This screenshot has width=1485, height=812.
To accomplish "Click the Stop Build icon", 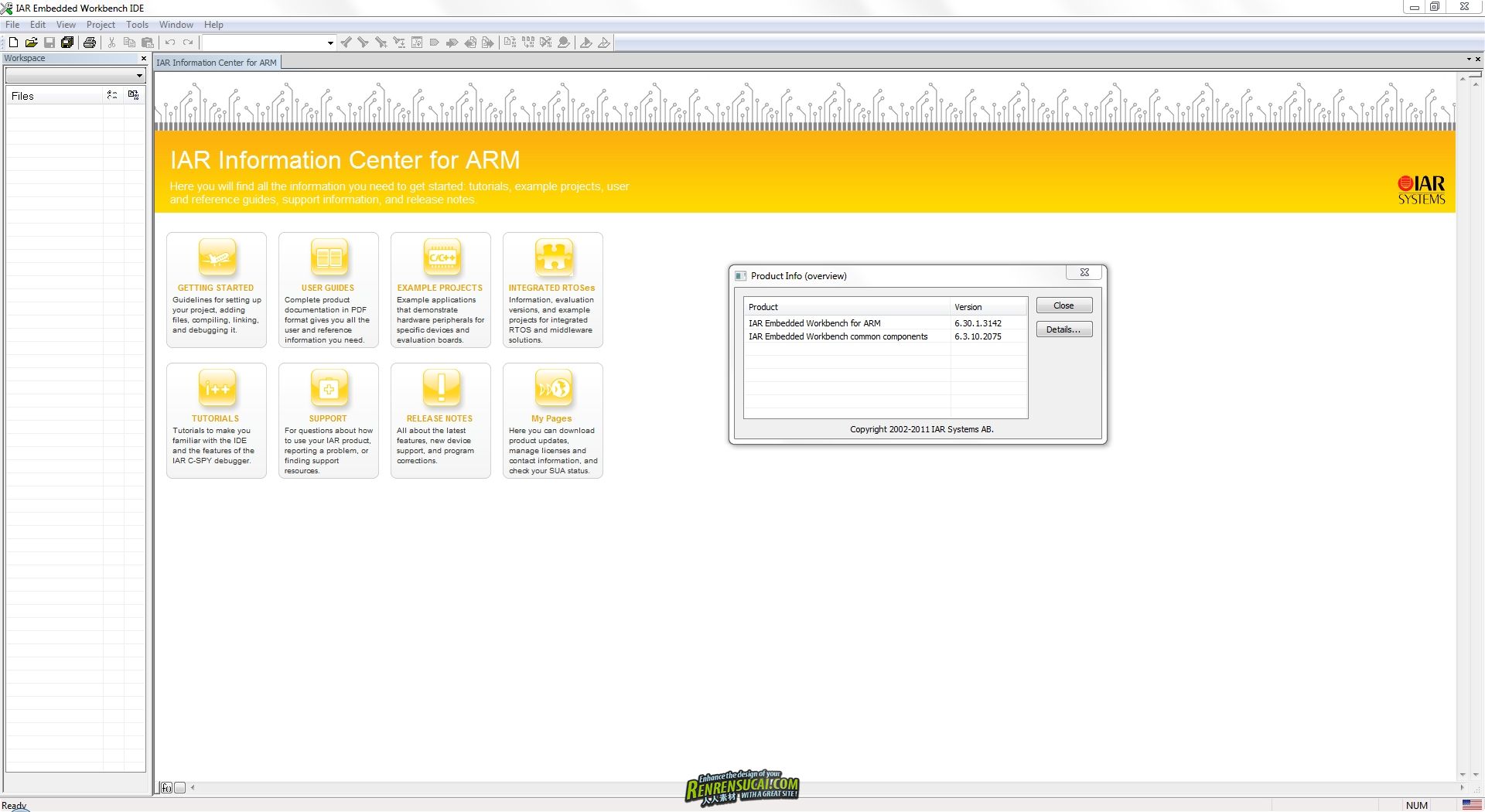I will tap(546, 43).
